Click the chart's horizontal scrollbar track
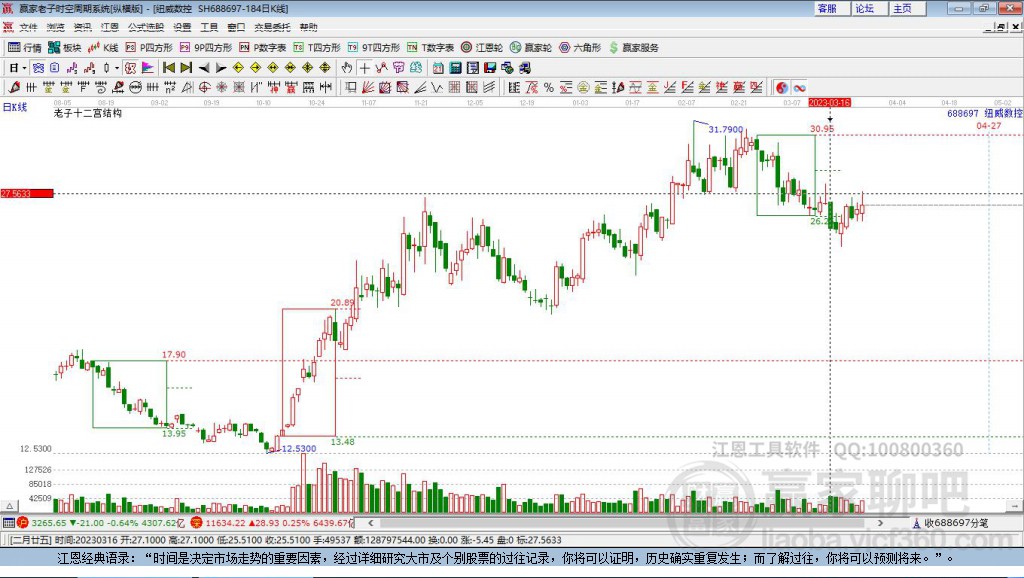Image resolution: width=1024 pixels, height=578 pixels. 627,522
